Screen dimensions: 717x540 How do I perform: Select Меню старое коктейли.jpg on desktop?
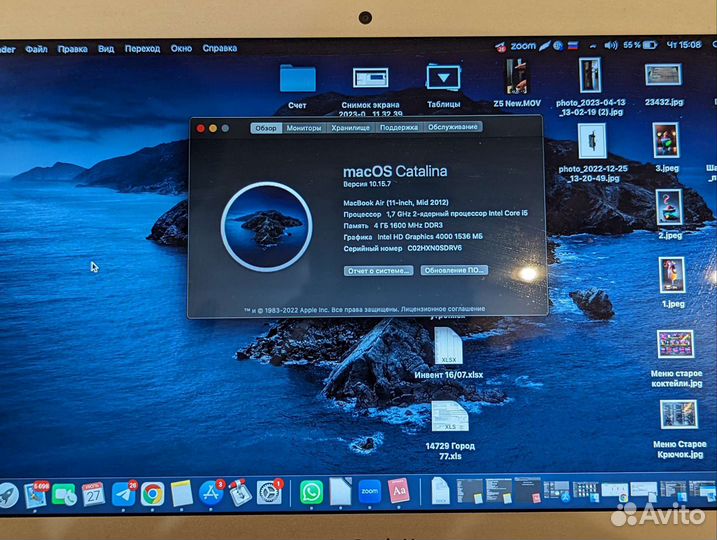[676, 359]
